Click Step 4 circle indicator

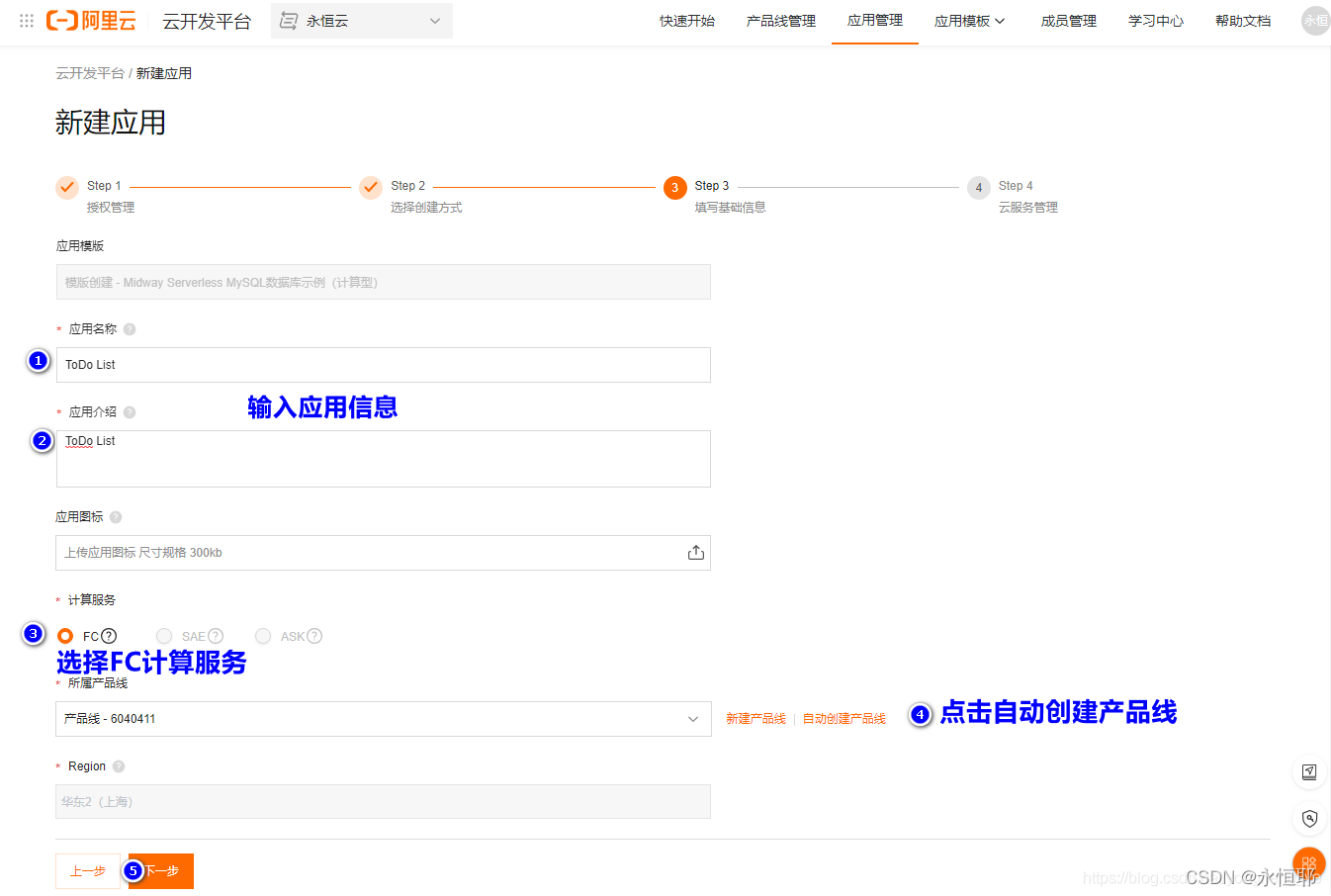(x=979, y=187)
